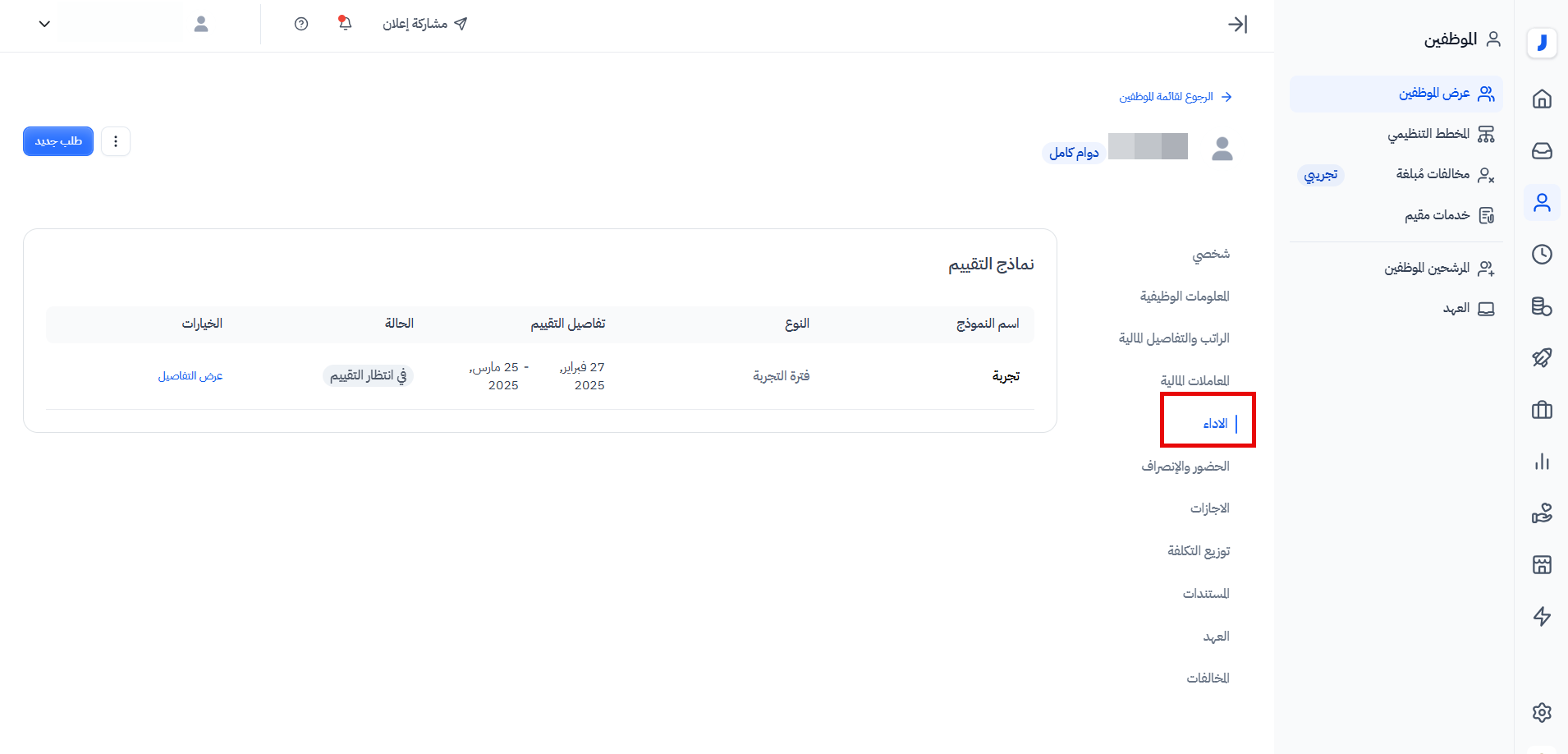The height and width of the screenshot is (754, 1568).
Task: Open the briefcase icon in the sidebar rail
Action: pyautogui.click(x=1542, y=410)
